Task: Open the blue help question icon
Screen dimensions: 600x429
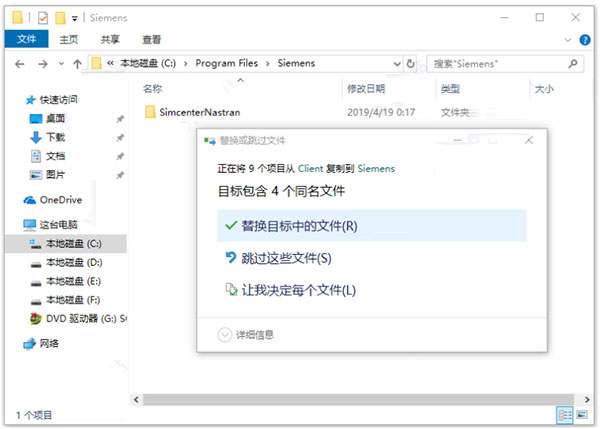Action: [x=585, y=40]
